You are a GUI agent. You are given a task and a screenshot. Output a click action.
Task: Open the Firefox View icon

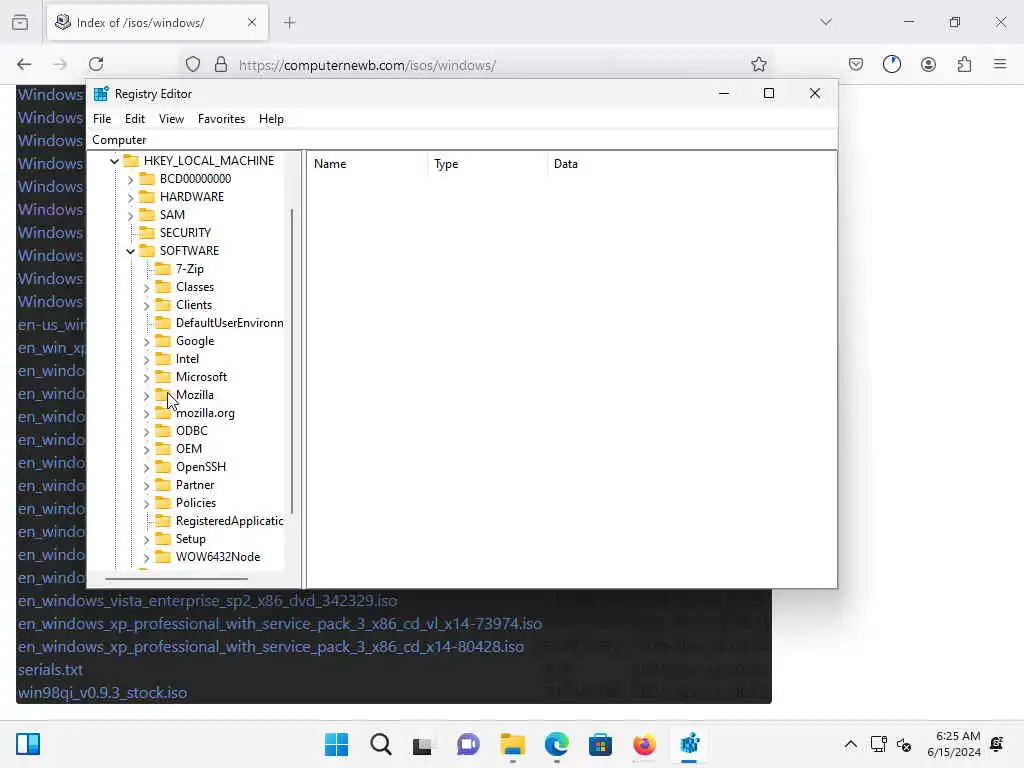tap(20, 22)
